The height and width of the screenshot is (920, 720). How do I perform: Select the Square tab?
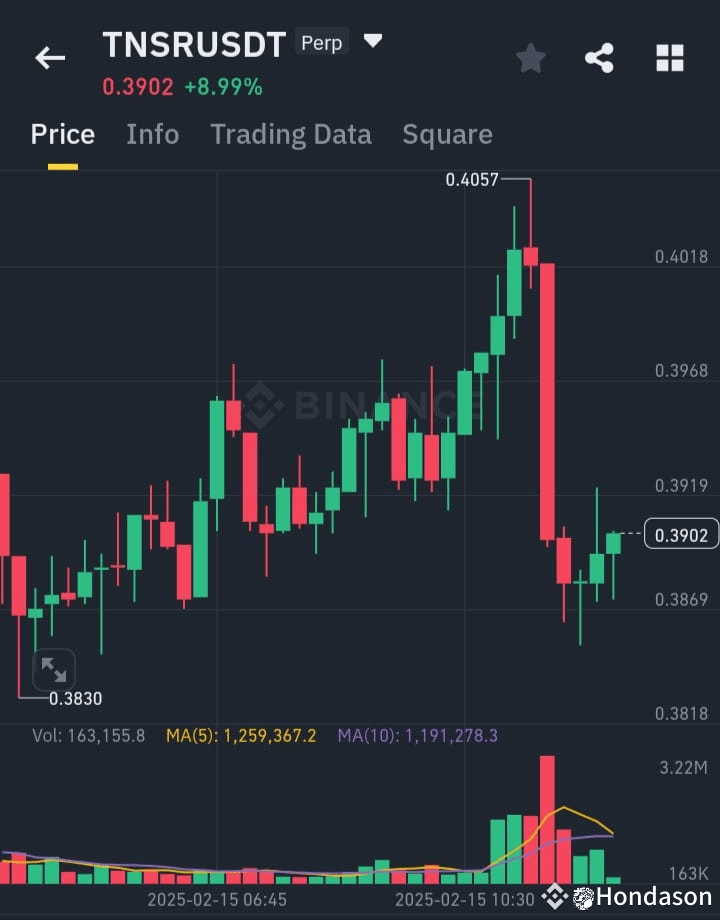[447, 134]
